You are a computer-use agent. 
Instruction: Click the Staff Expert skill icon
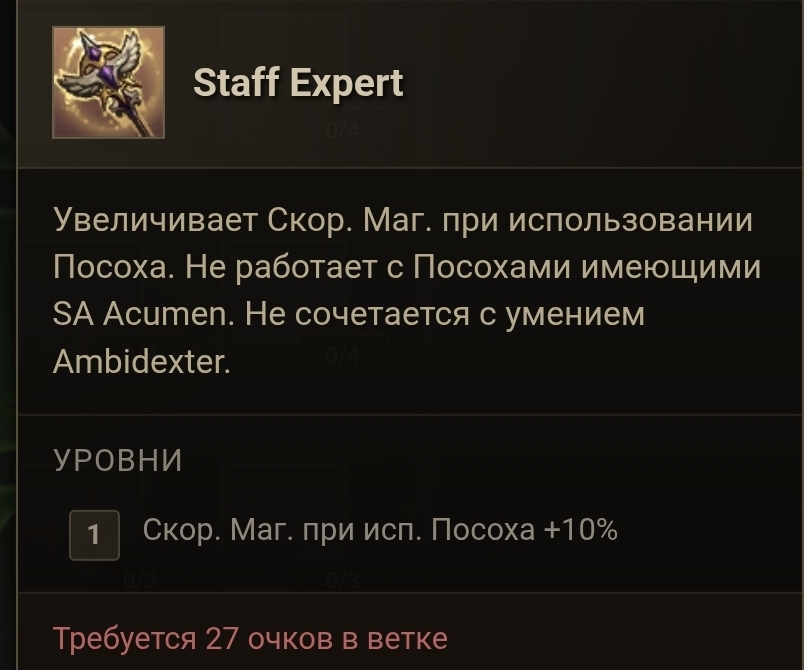108,83
